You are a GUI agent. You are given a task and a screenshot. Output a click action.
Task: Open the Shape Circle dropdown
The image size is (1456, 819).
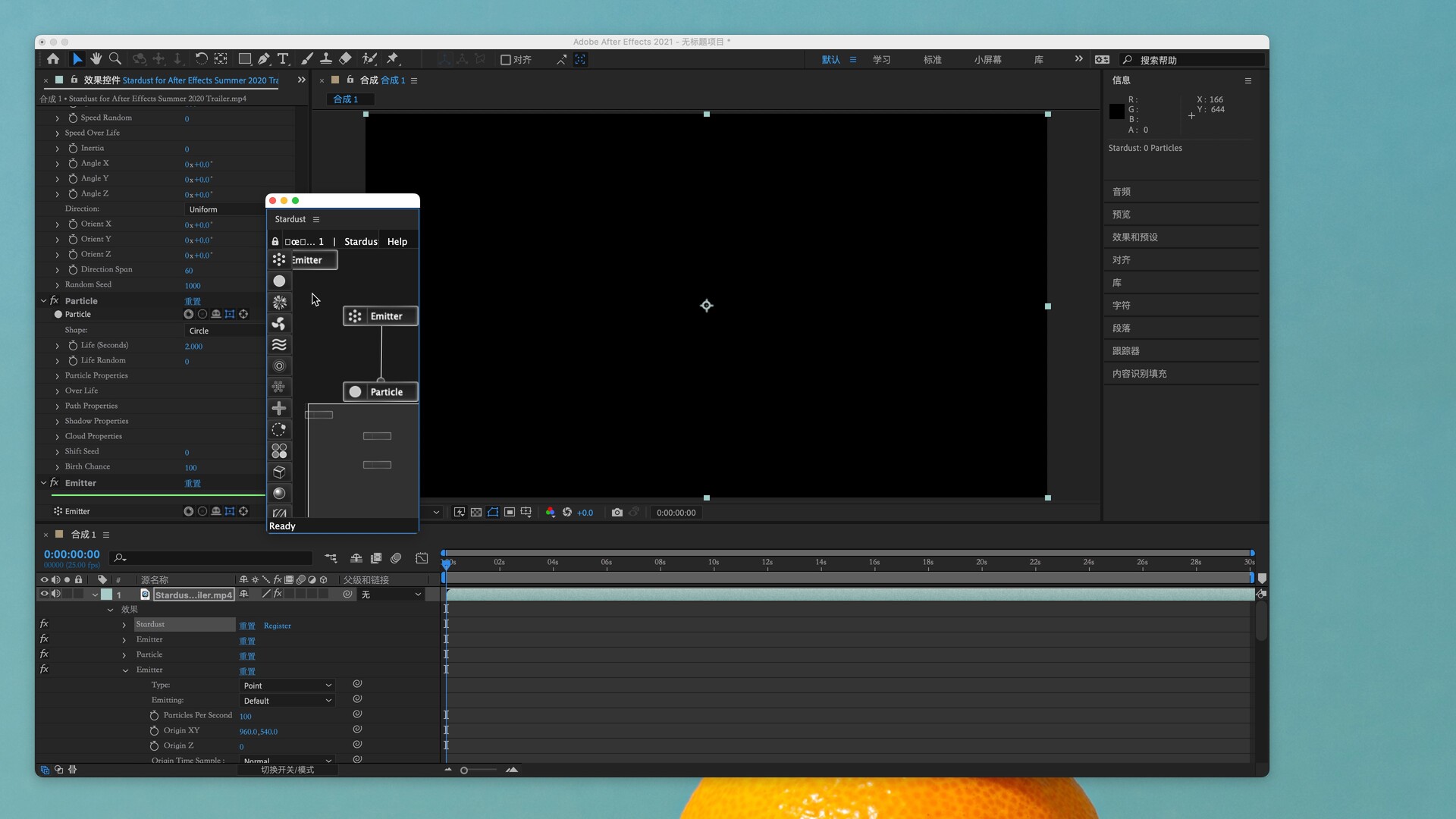(224, 331)
